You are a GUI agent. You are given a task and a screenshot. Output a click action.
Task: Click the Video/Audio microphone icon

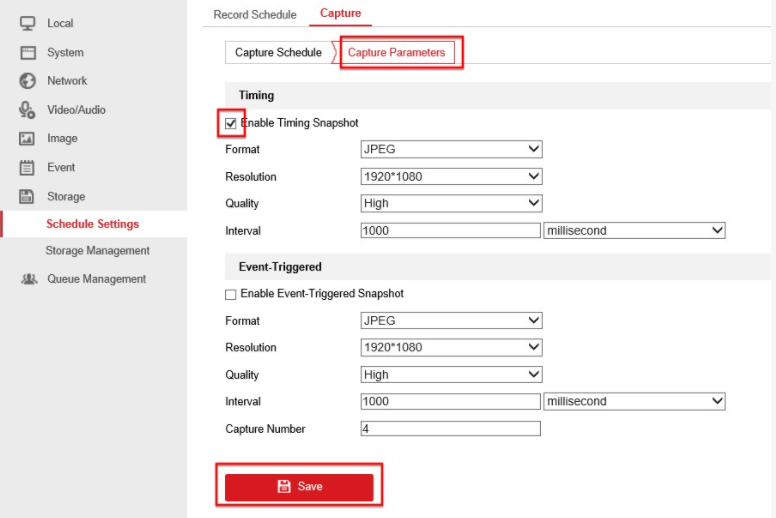click(28, 110)
